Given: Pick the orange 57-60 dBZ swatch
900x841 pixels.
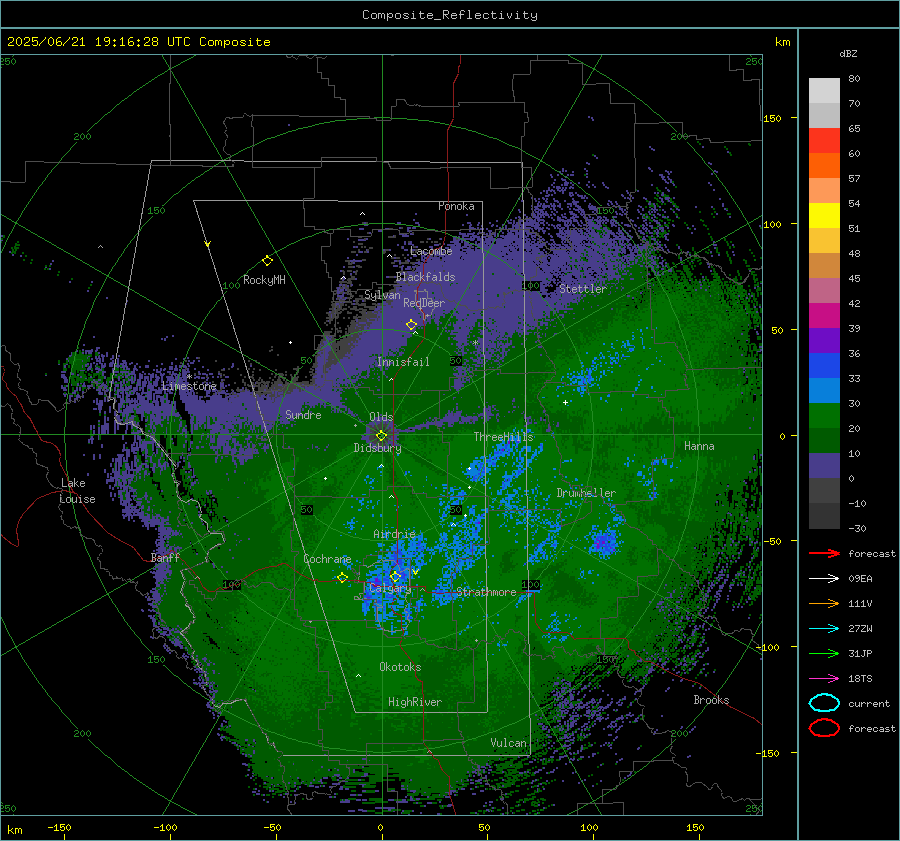Looking at the screenshot, I should (x=824, y=165).
